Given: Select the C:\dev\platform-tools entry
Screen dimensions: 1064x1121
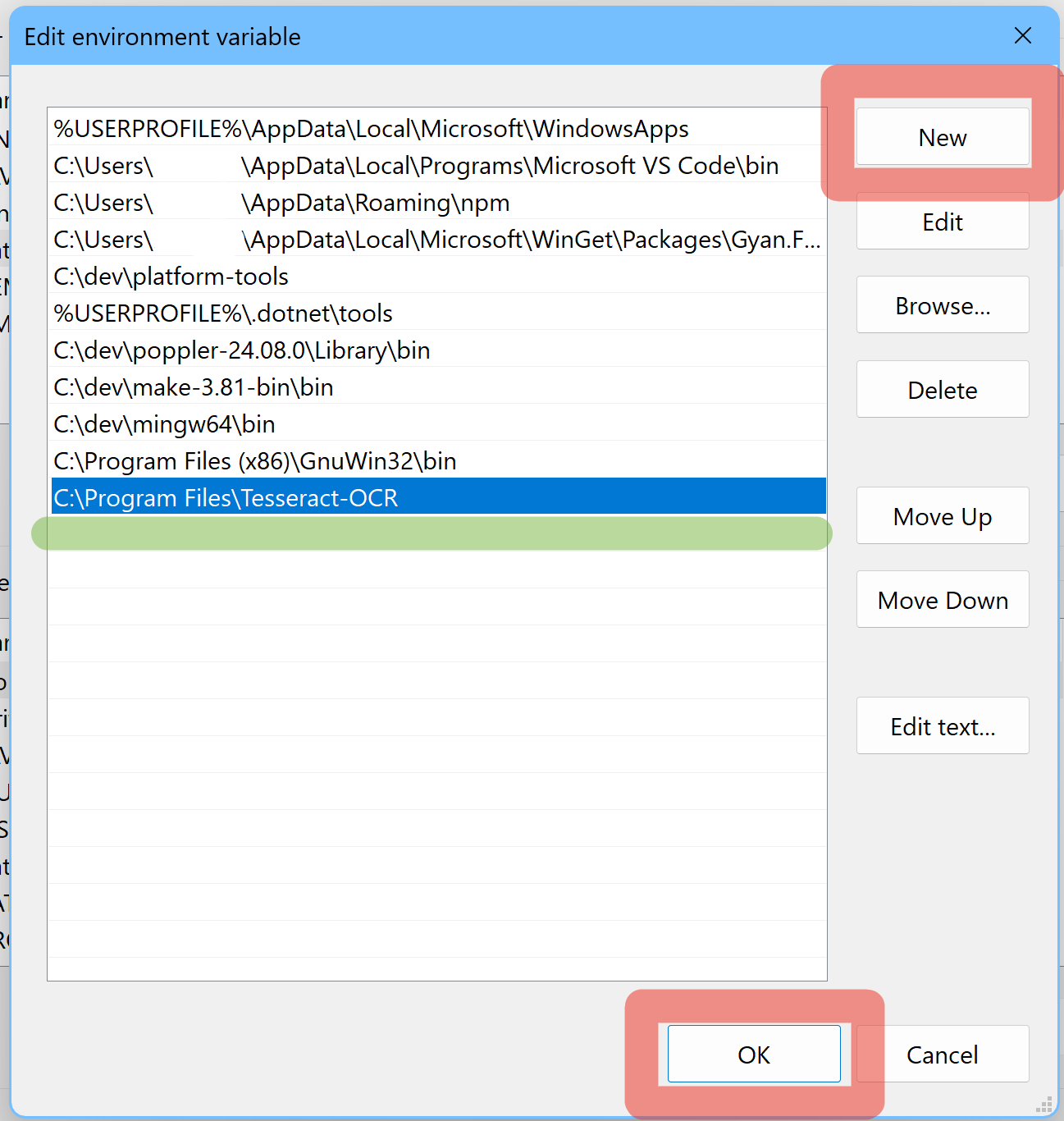Looking at the screenshot, I should tap(171, 277).
